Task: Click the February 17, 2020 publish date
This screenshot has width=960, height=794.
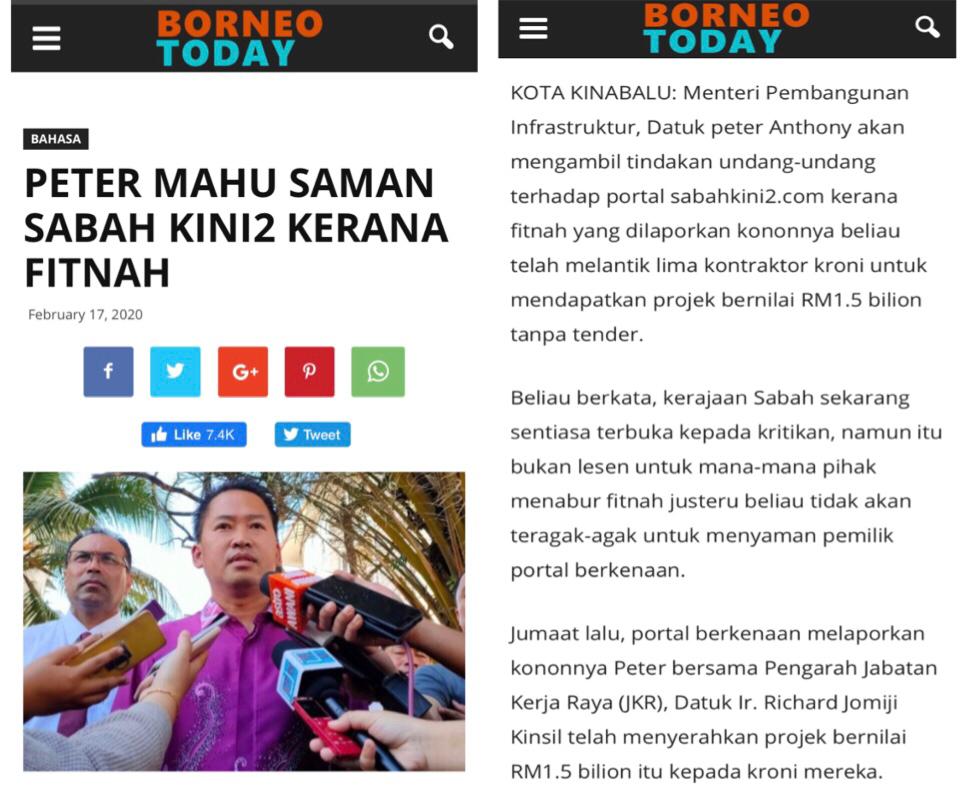Action: pyautogui.click(x=85, y=315)
